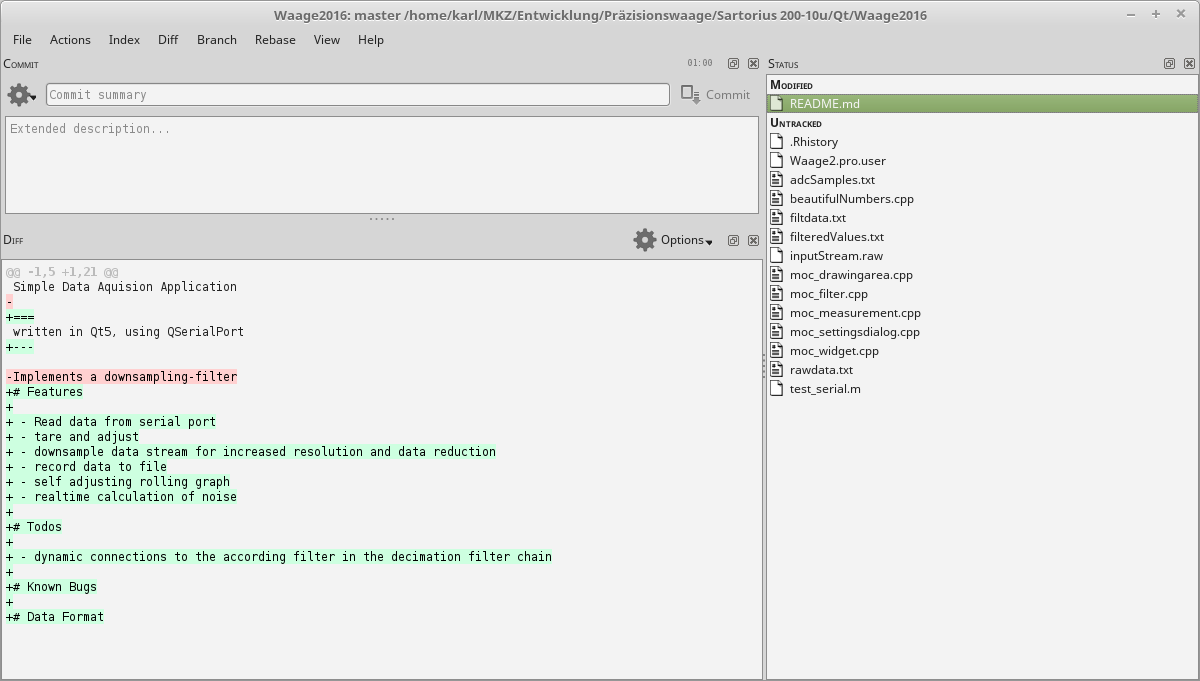This screenshot has width=1200, height=681.
Task: Click the '# Known Bugs' diff line
Action: pos(51,587)
